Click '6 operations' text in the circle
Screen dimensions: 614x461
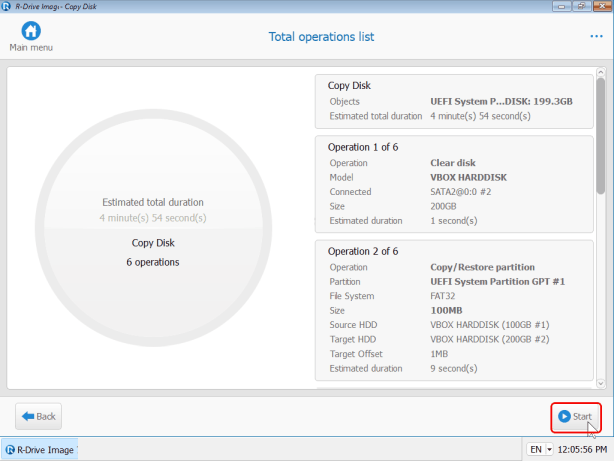[153, 262]
